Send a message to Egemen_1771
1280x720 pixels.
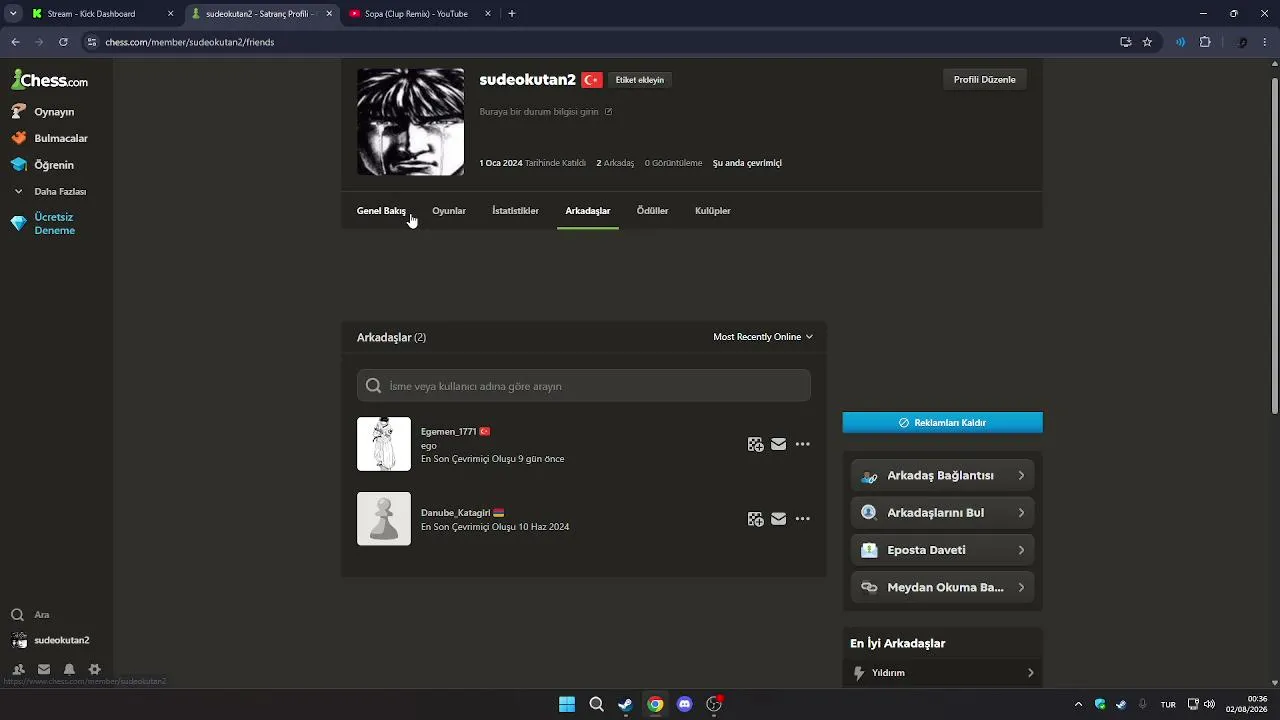click(779, 445)
